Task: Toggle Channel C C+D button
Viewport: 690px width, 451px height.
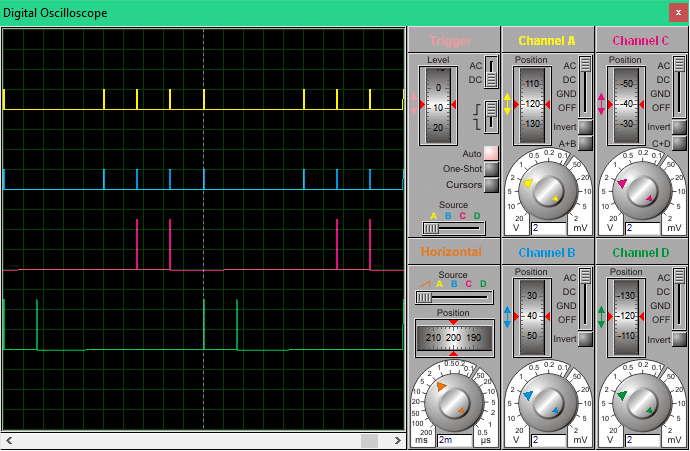Action: pos(679,143)
